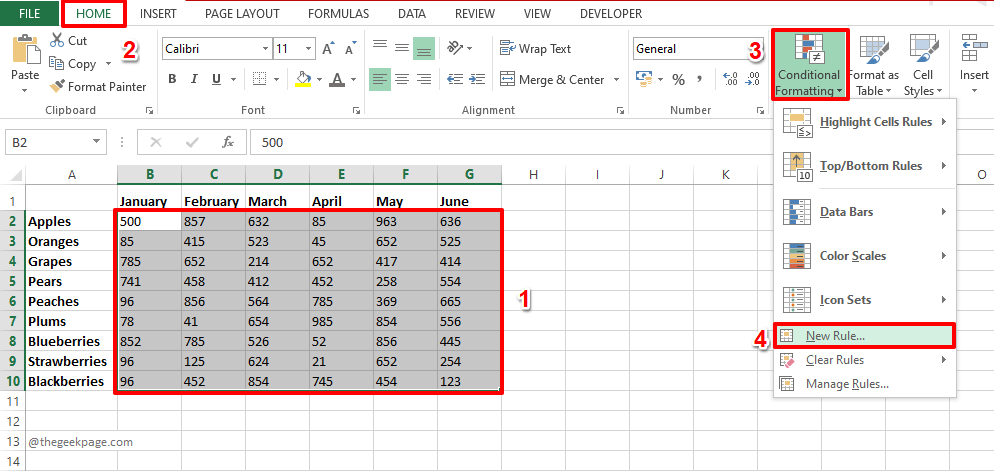
Task: Align text to the right
Action: (423, 79)
